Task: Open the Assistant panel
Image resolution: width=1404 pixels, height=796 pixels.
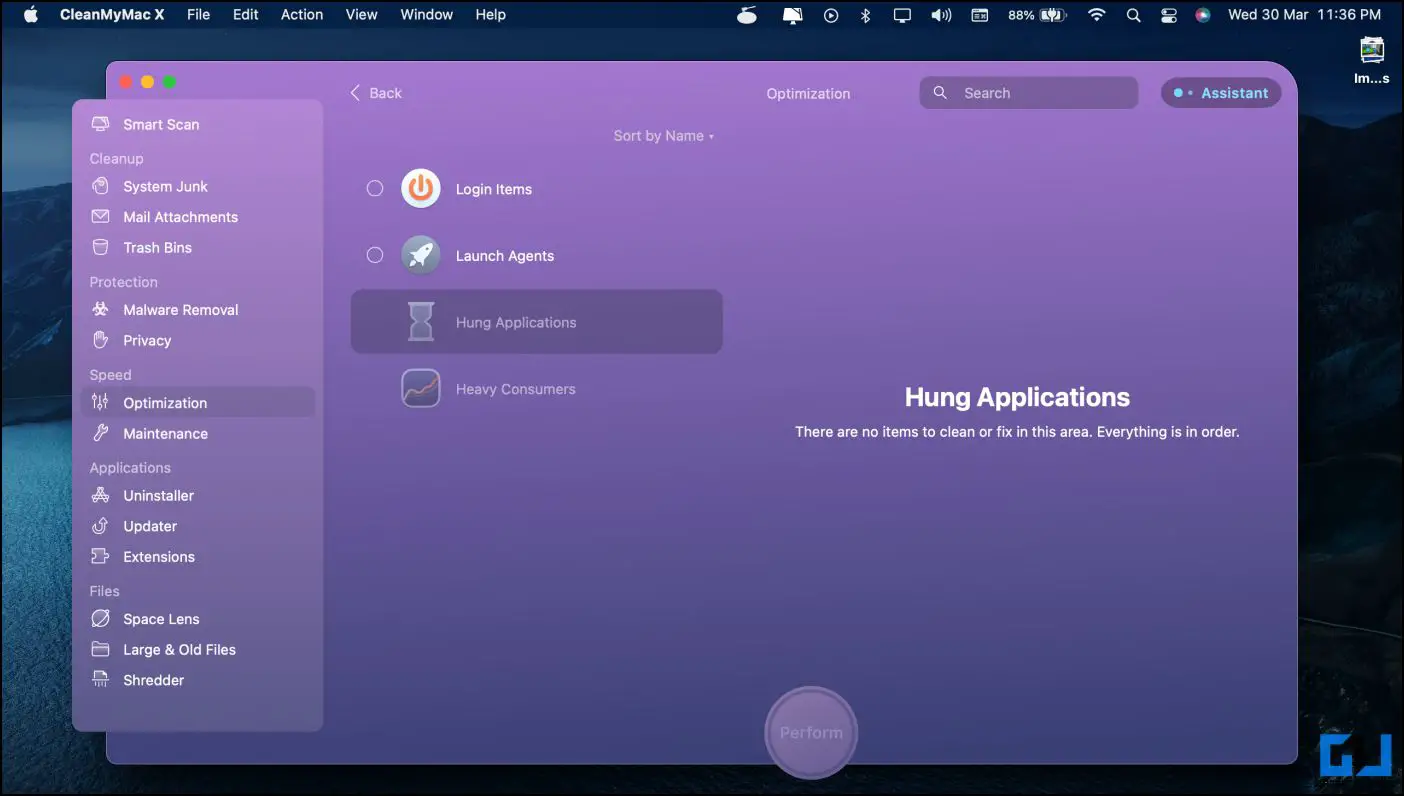Action: pos(1221,93)
